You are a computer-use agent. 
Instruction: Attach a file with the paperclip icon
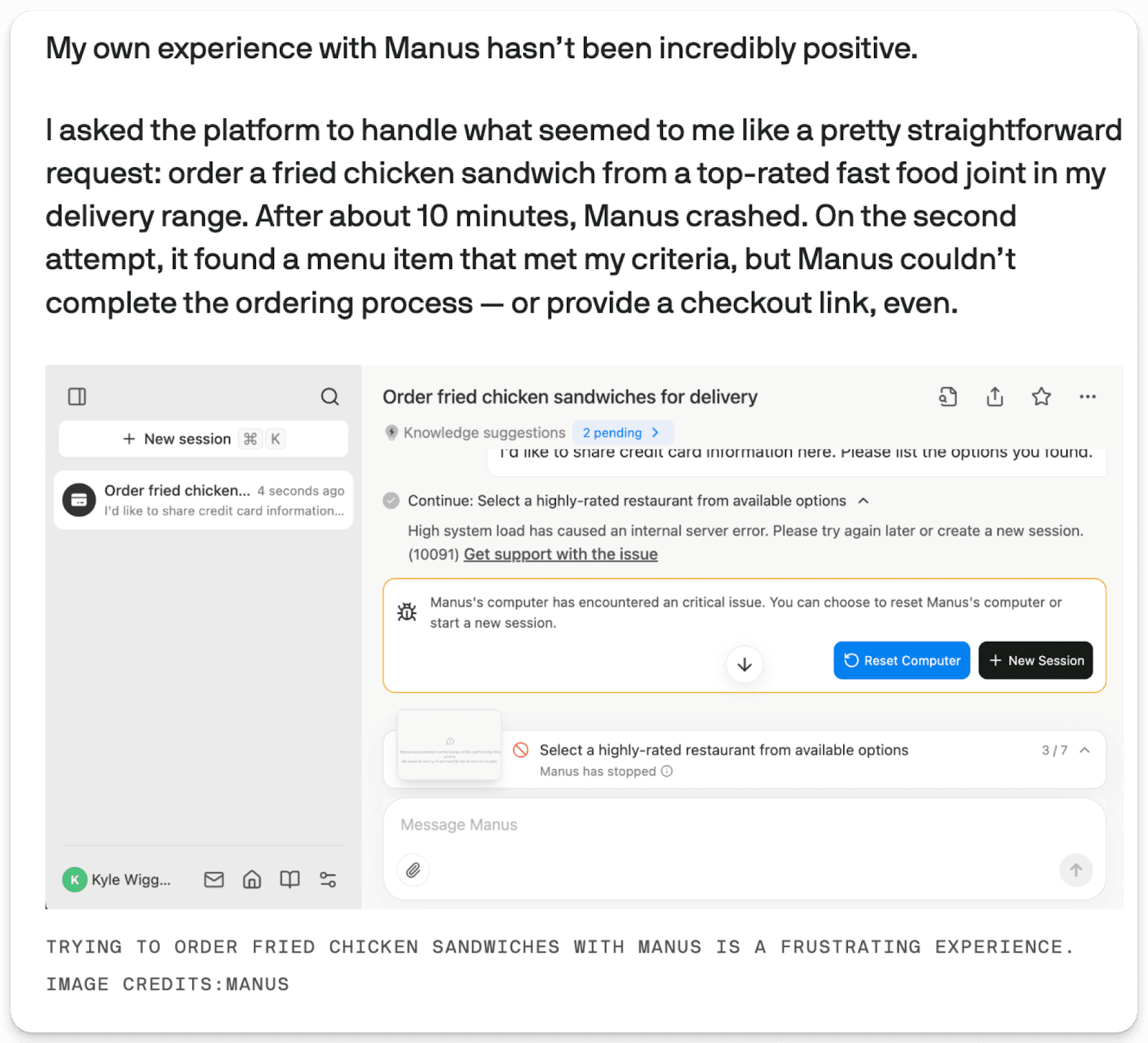point(413,870)
